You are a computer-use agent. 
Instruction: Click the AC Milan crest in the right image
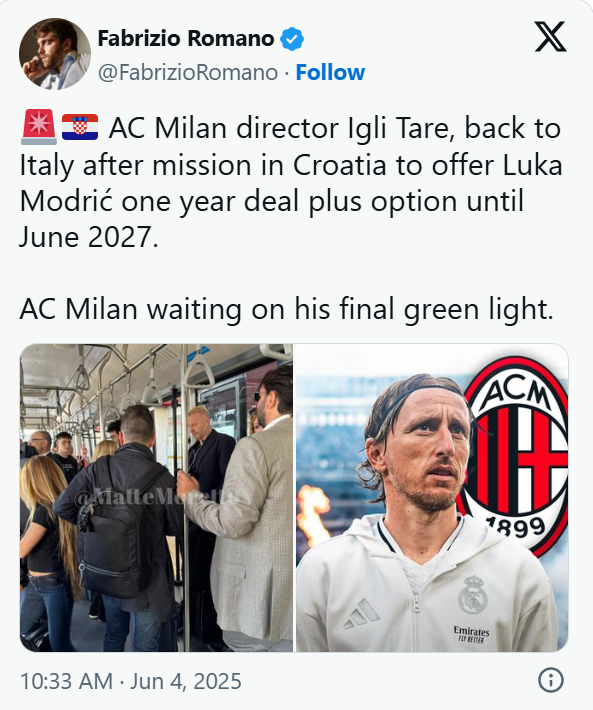click(x=516, y=455)
